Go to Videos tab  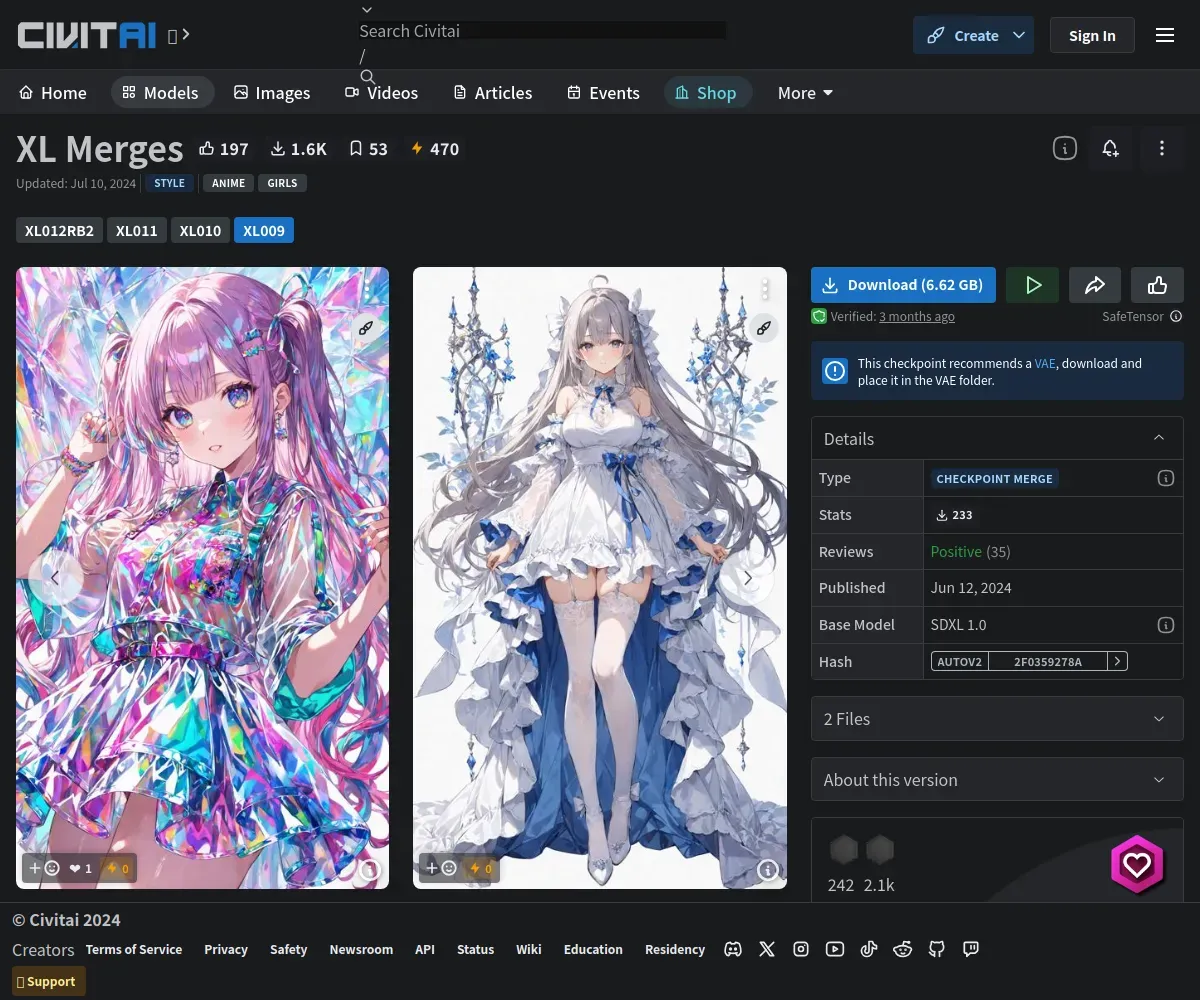tap(382, 93)
